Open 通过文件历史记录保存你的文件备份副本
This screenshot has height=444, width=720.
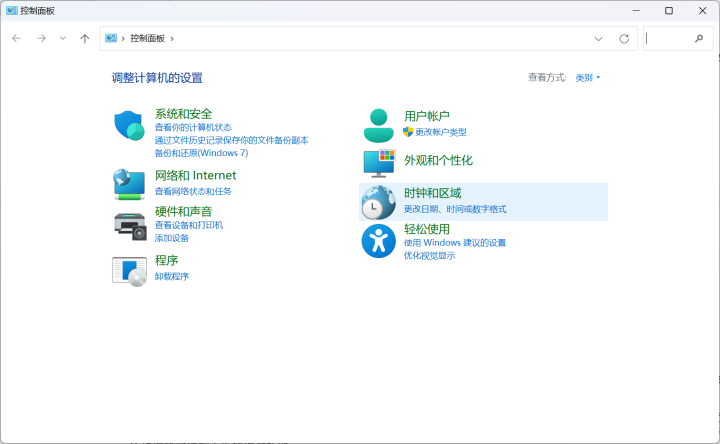[x=231, y=140]
